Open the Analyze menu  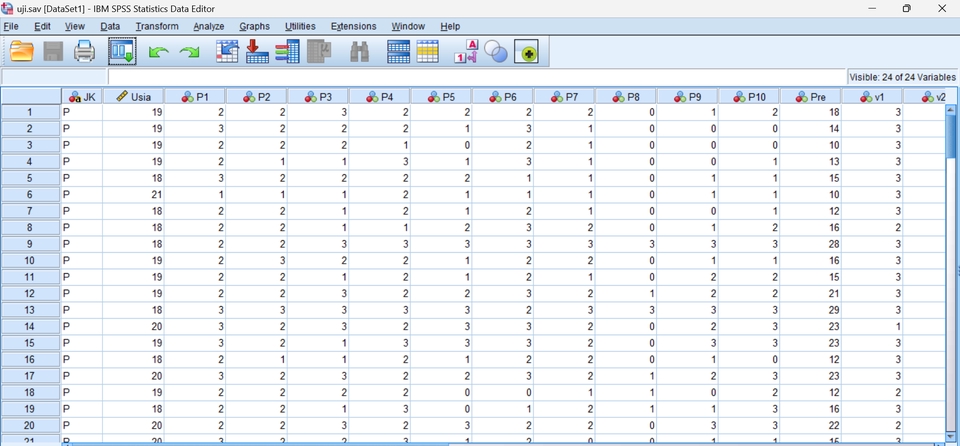tap(209, 26)
